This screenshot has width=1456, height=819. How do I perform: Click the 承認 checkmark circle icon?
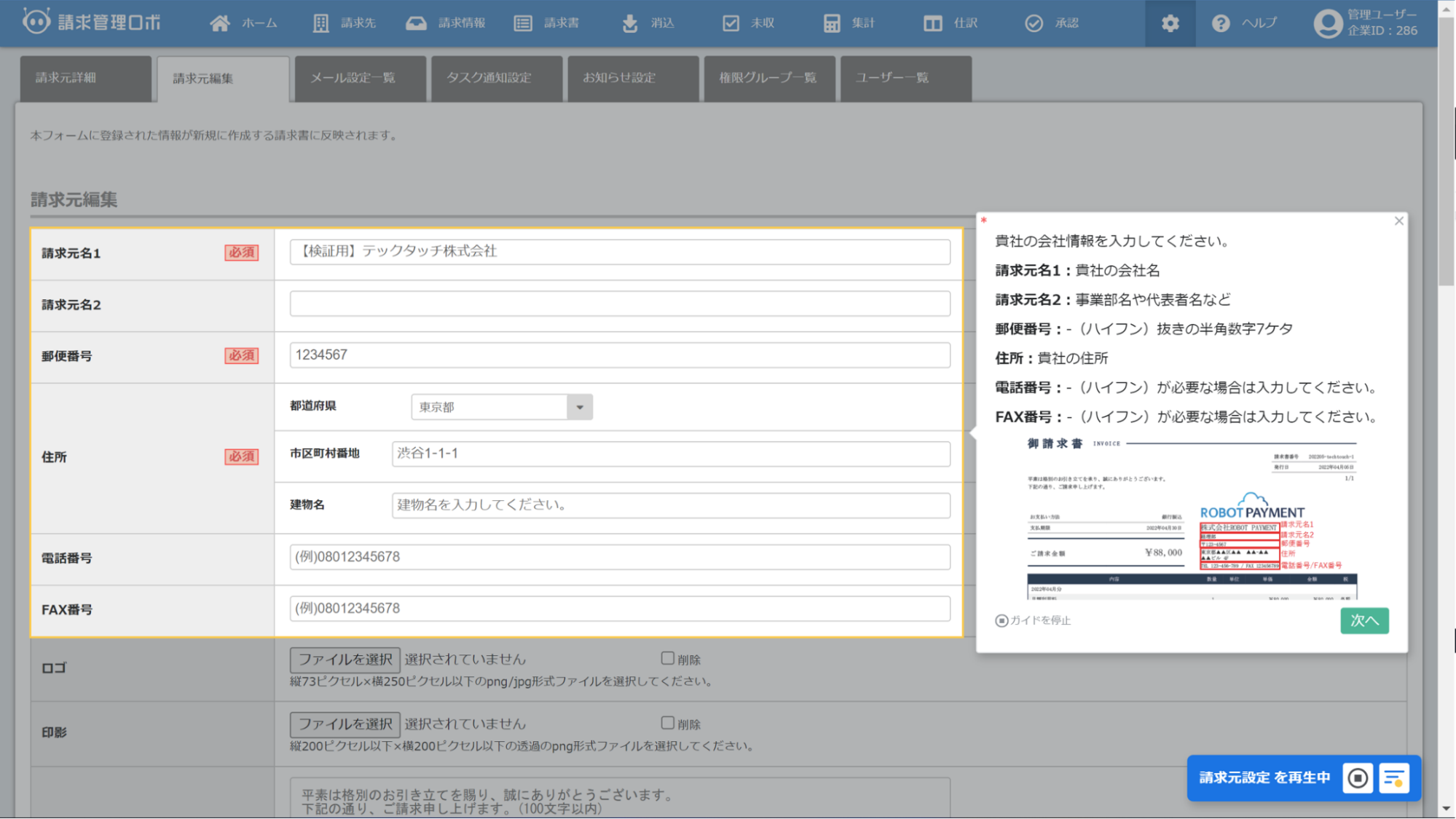1034,23
